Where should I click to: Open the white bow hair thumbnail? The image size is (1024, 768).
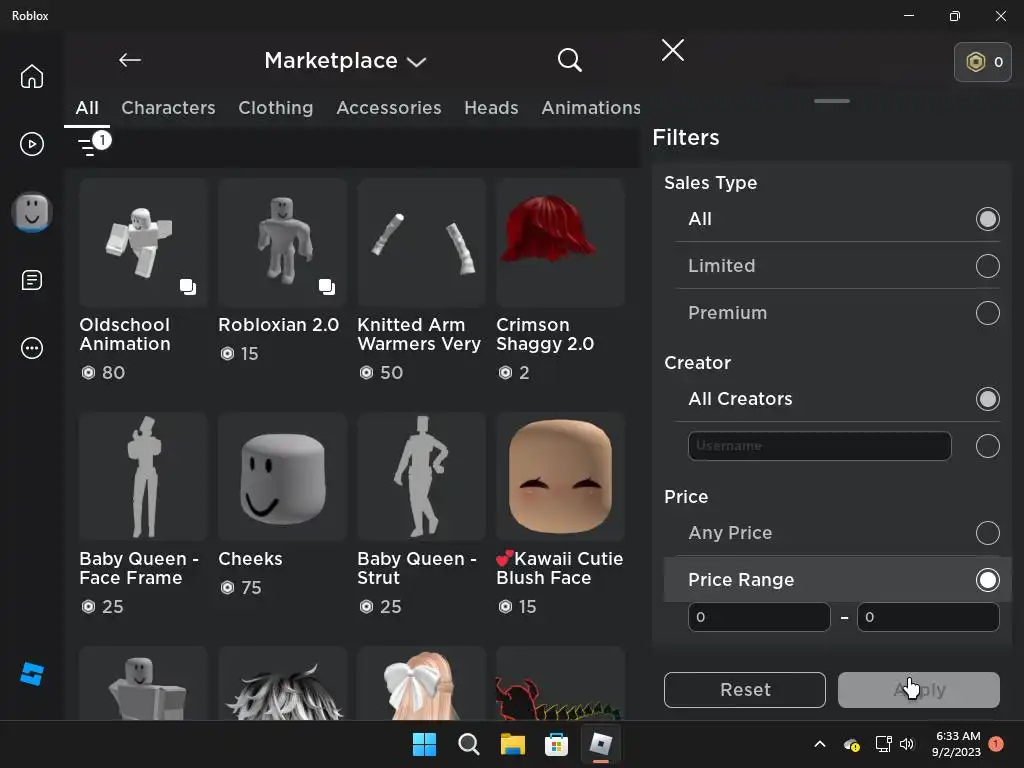click(x=421, y=683)
